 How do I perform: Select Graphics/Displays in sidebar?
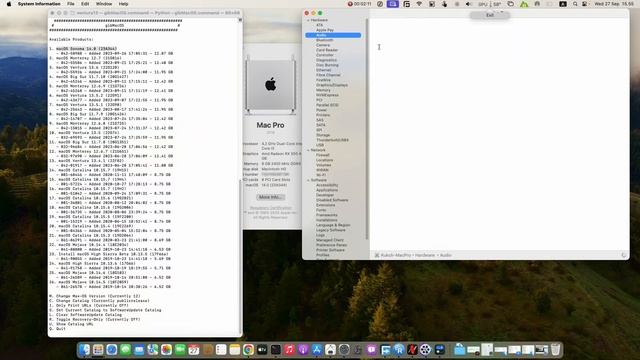tap(332, 85)
